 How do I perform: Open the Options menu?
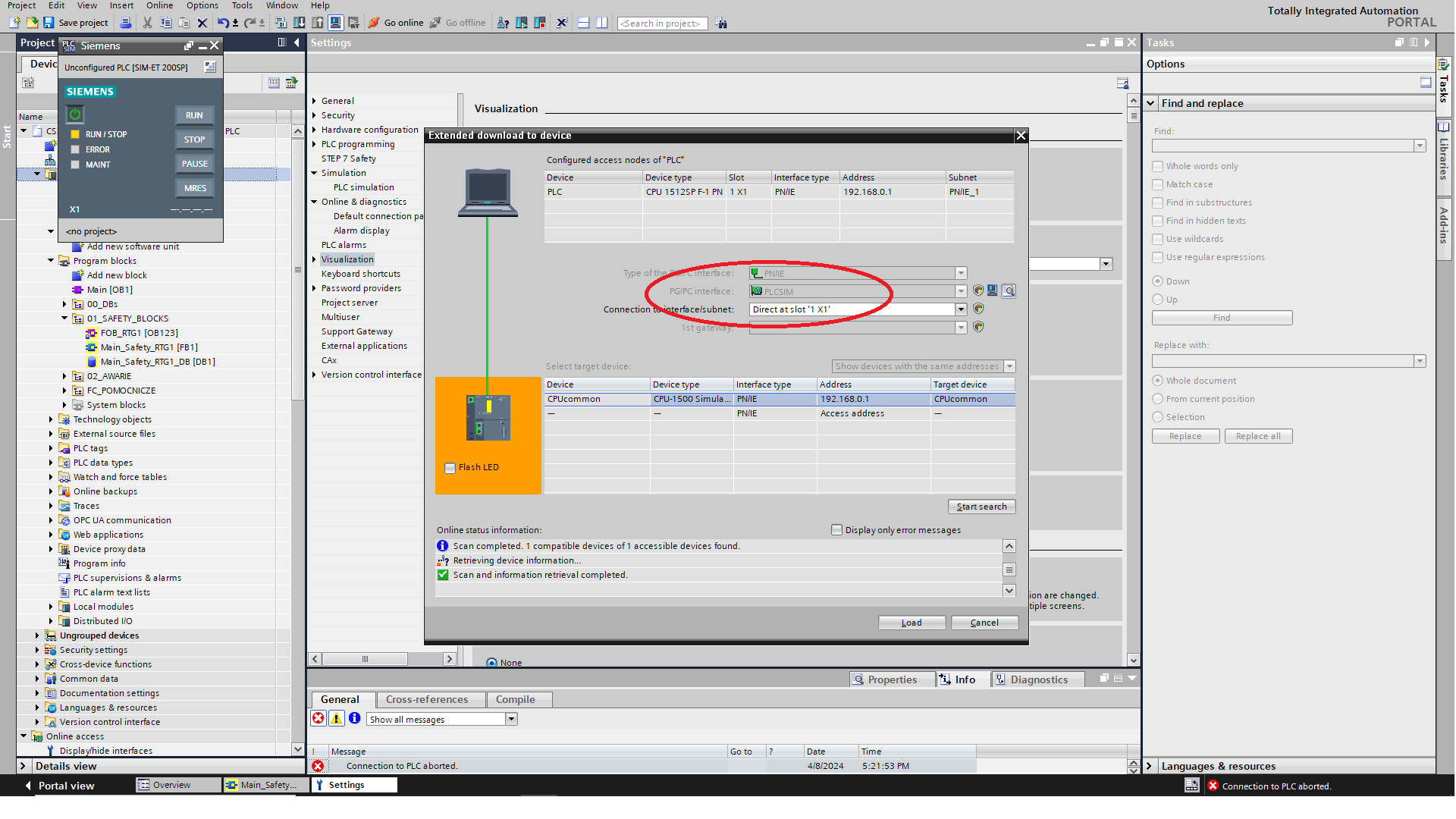[x=202, y=5]
